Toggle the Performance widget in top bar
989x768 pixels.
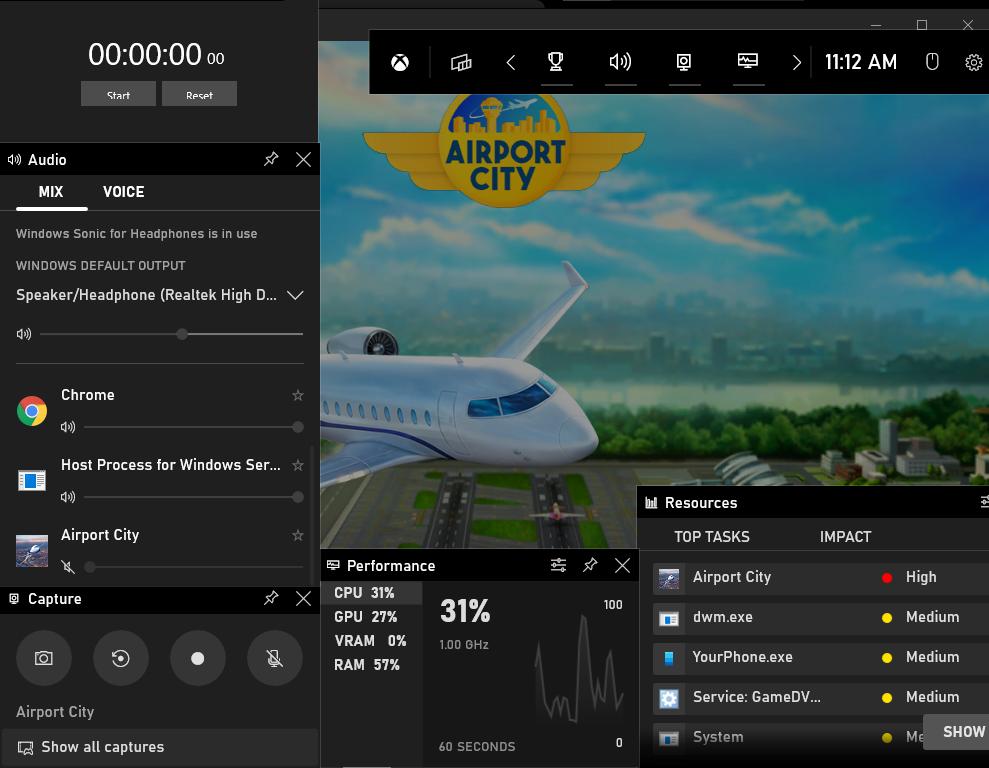(x=748, y=61)
